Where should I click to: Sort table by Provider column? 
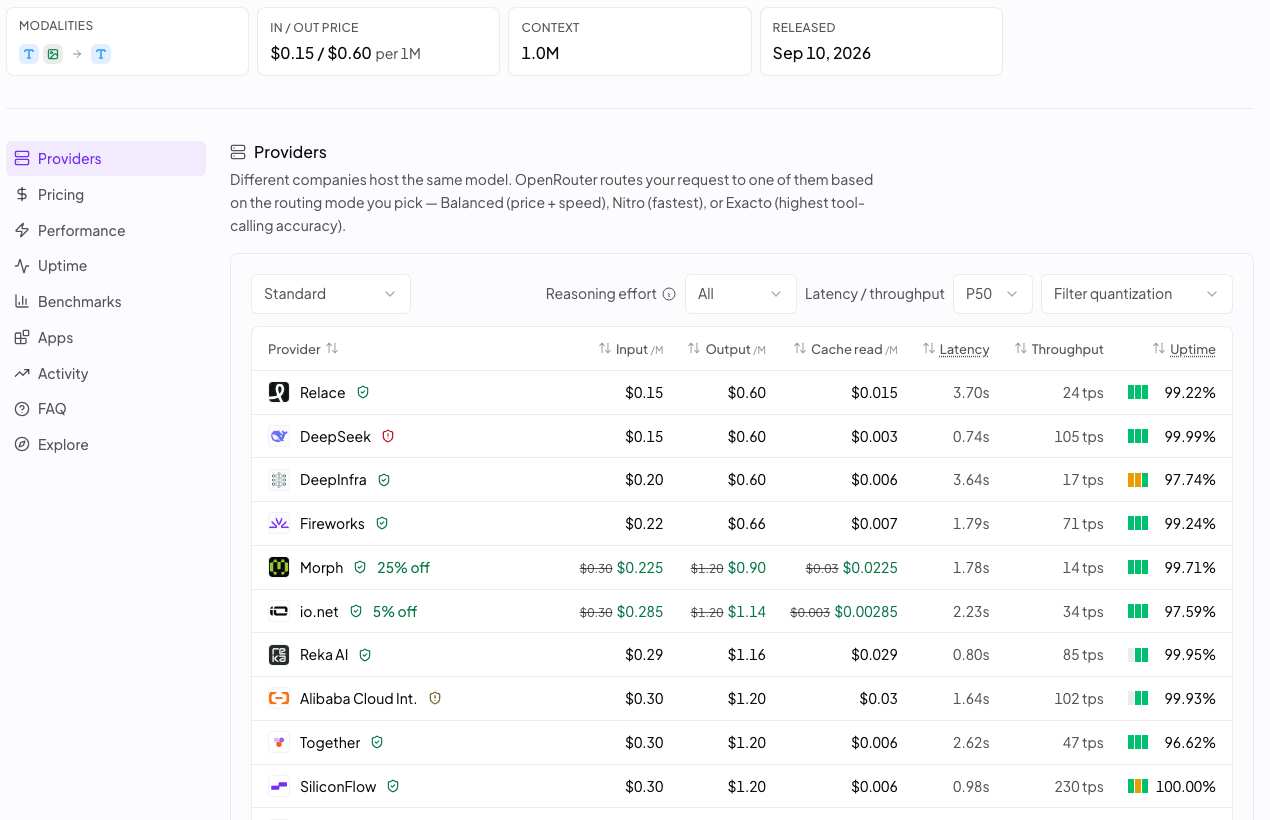pyautogui.click(x=303, y=349)
